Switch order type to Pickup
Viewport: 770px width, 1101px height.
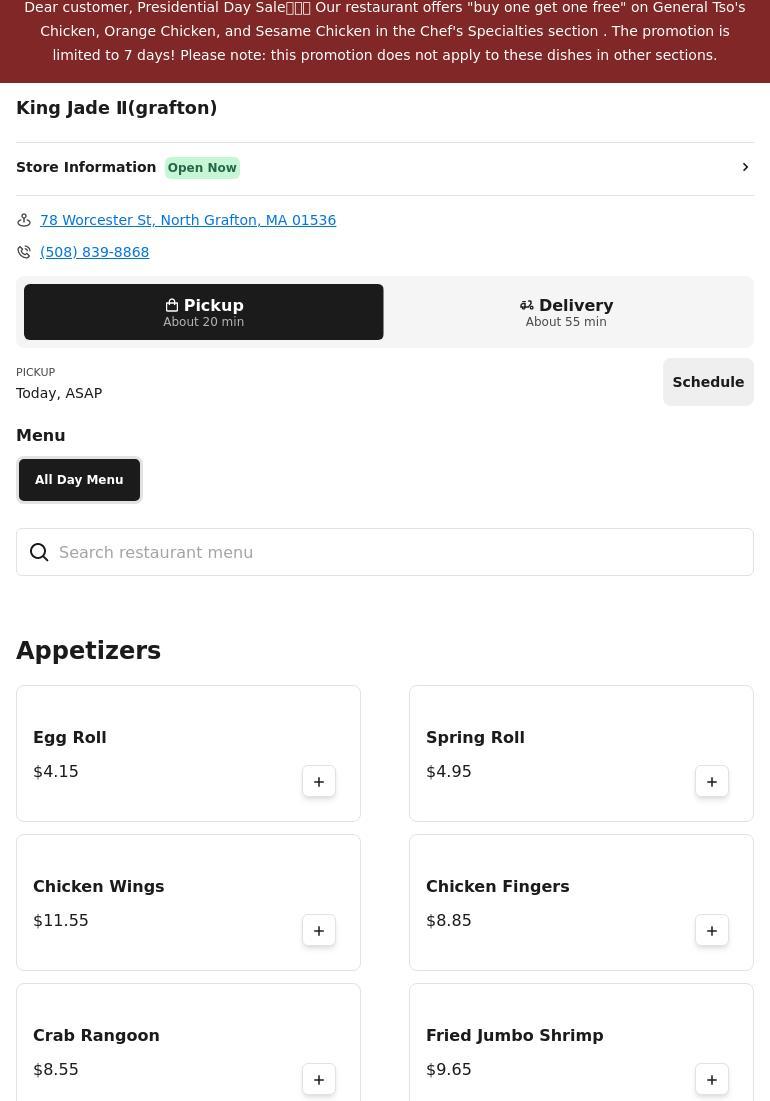point(204,312)
